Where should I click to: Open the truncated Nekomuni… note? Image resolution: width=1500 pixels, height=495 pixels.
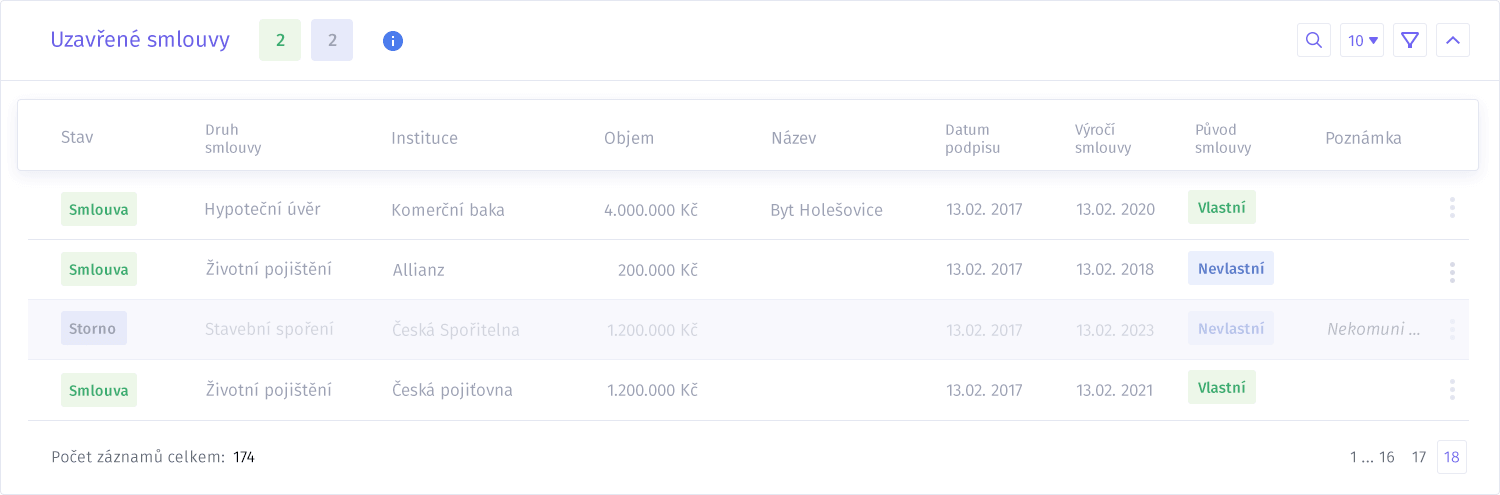click(1374, 329)
